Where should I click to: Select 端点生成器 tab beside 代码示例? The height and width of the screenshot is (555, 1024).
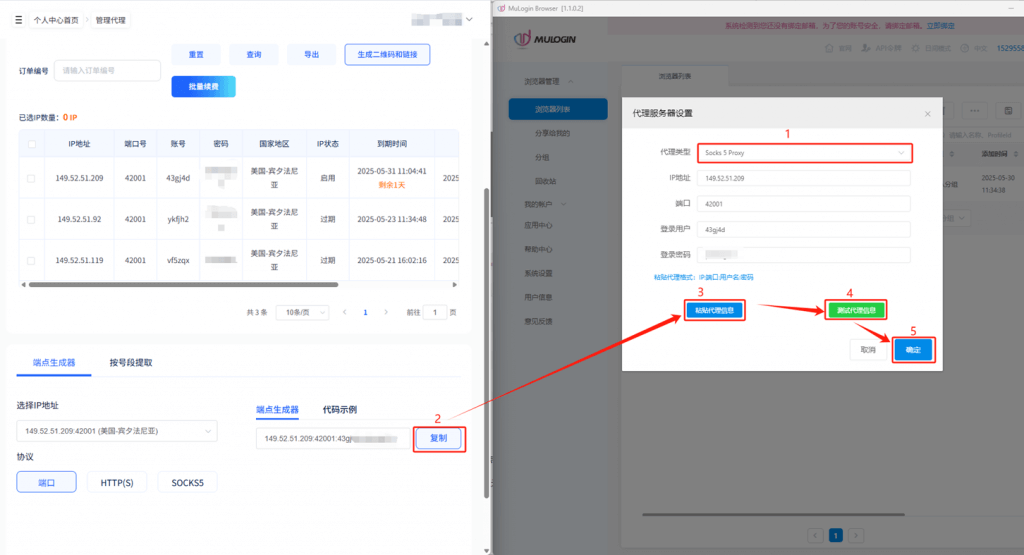(x=278, y=409)
